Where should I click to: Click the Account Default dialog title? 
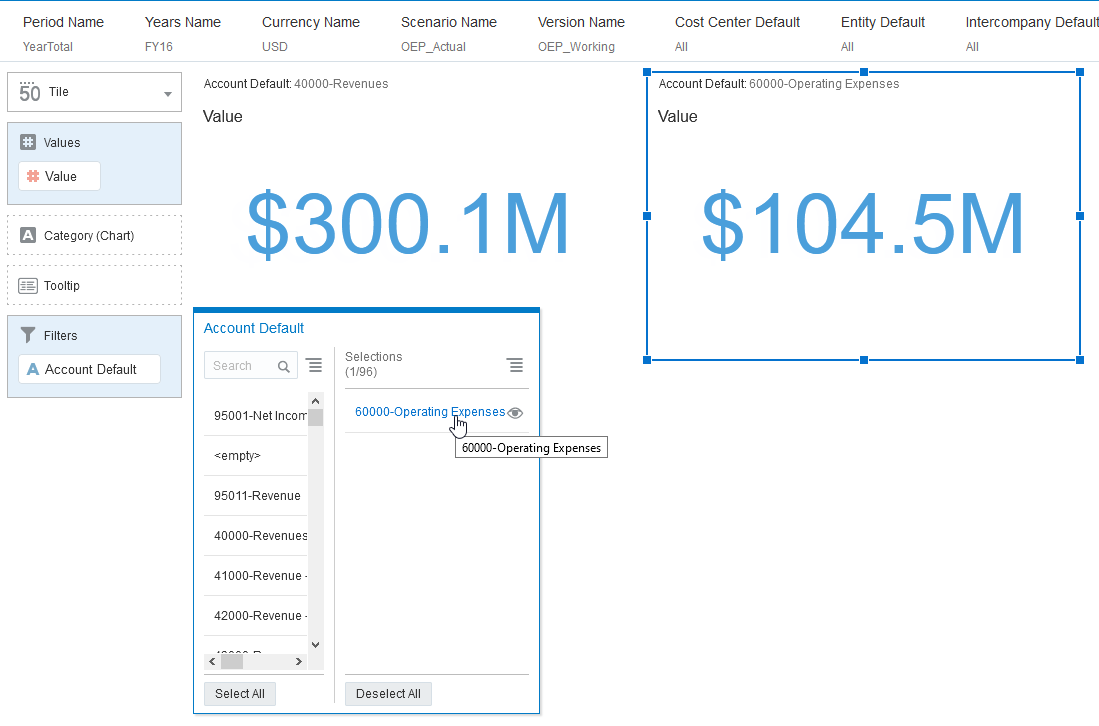tap(253, 328)
